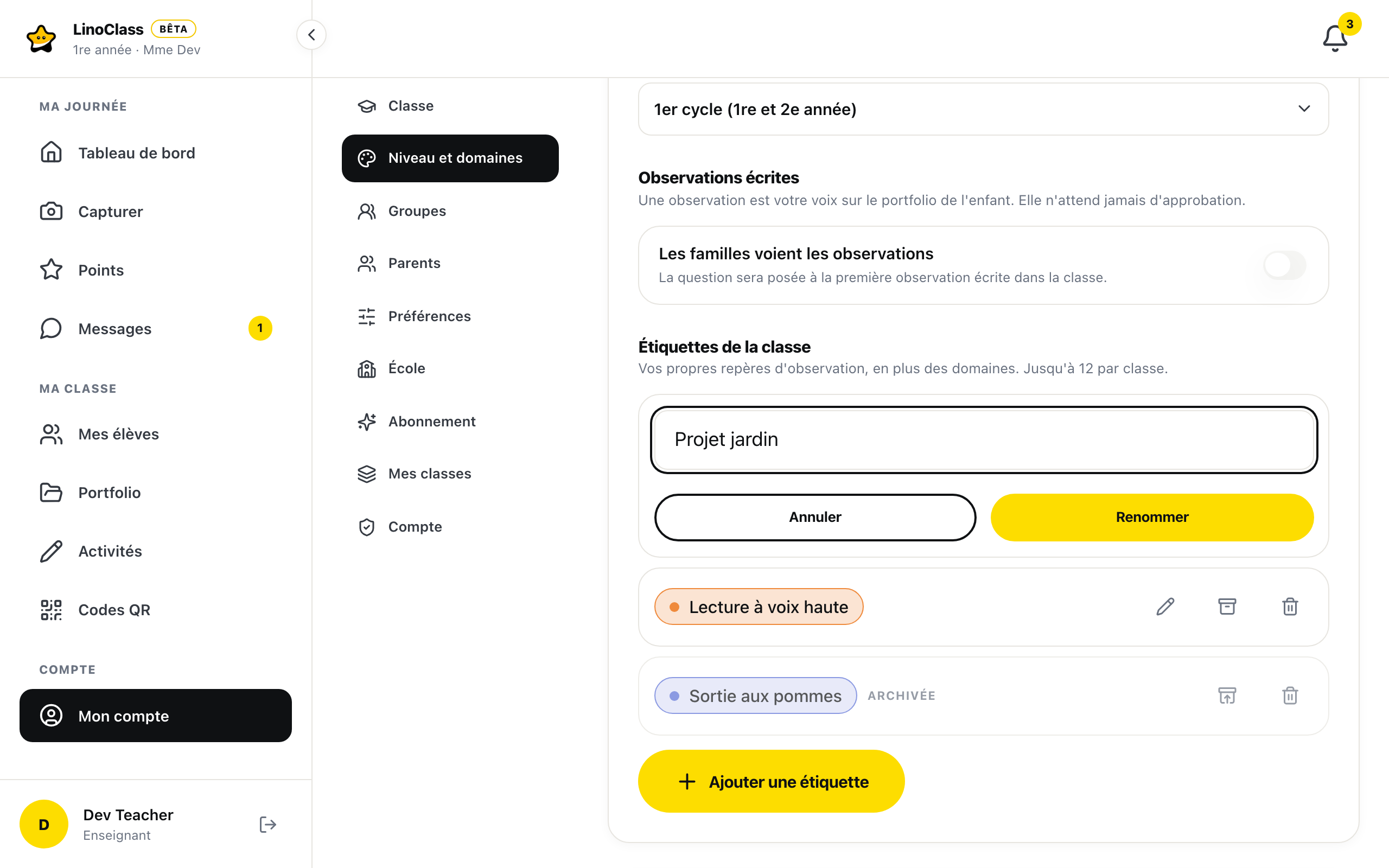Cancel renaming with the Annuler button
Image resolution: width=1389 pixels, height=868 pixels.
tap(815, 517)
